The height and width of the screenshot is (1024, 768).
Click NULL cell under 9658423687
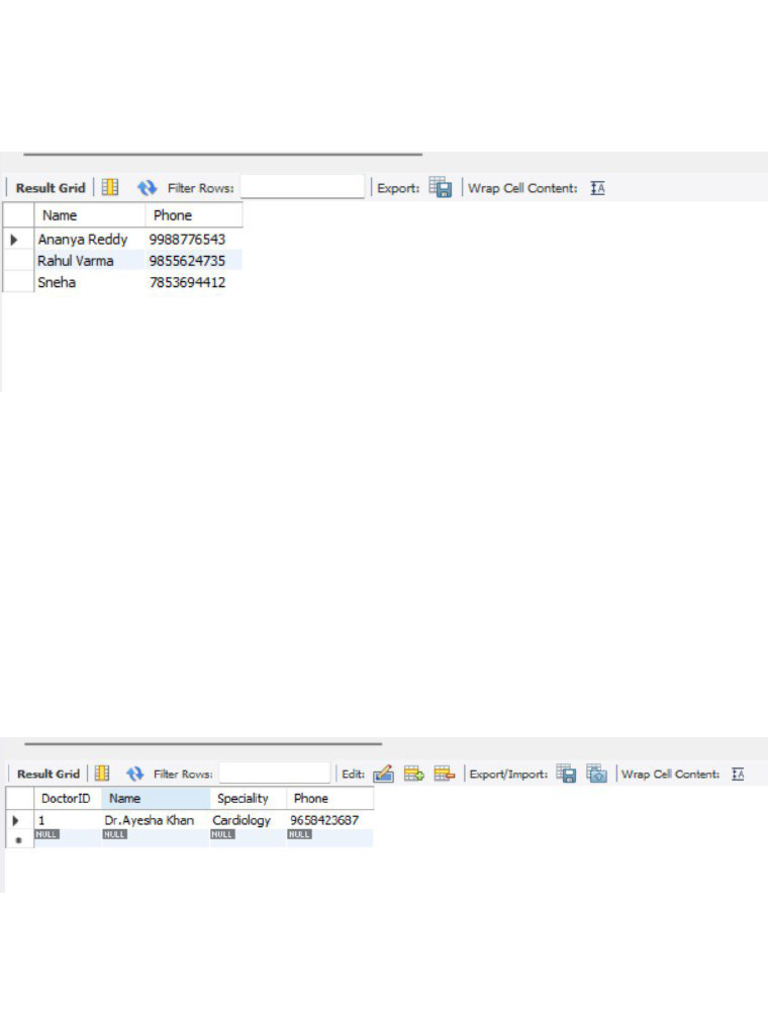[300, 835]
